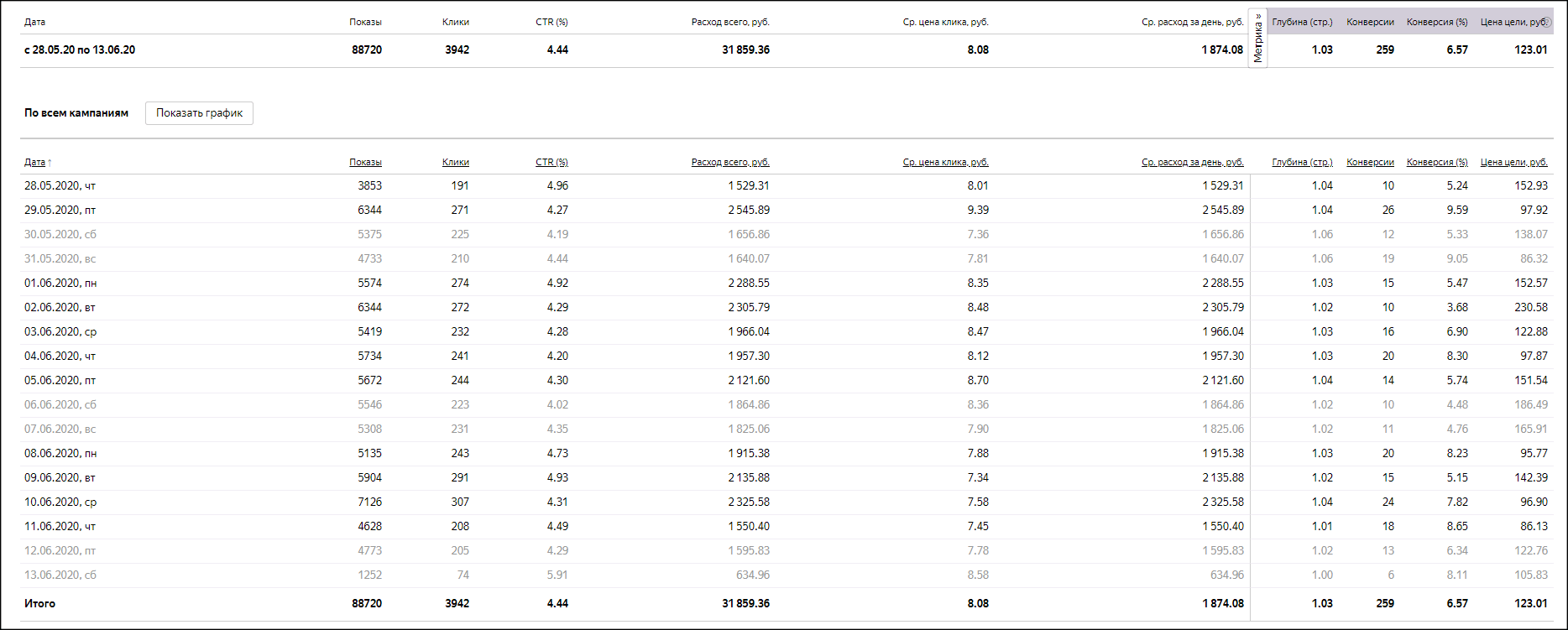Sort by CTR (%) column header

tap(551, 162)
